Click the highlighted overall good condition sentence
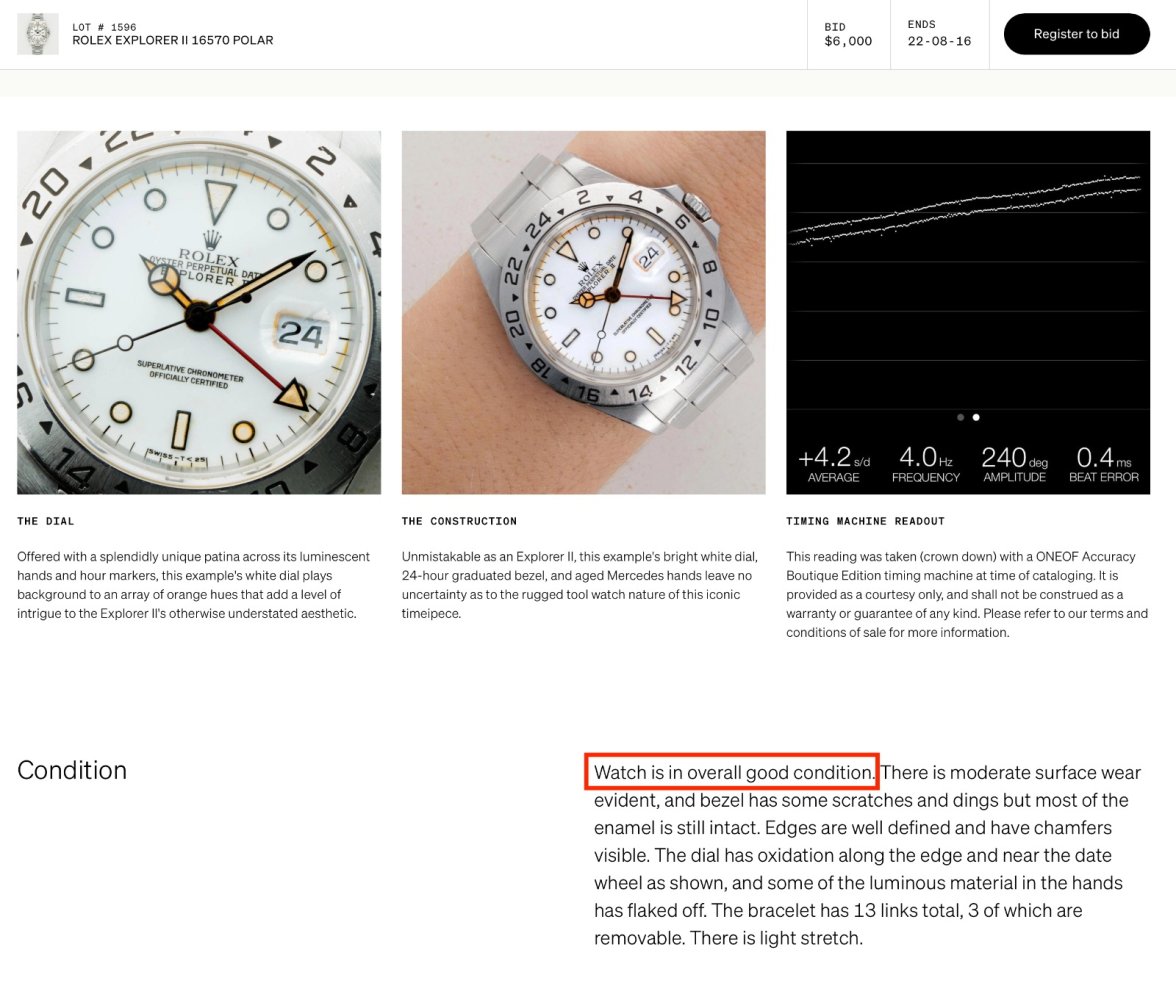Viewport: 1176px width, 997px height. (x=733, y=772)
